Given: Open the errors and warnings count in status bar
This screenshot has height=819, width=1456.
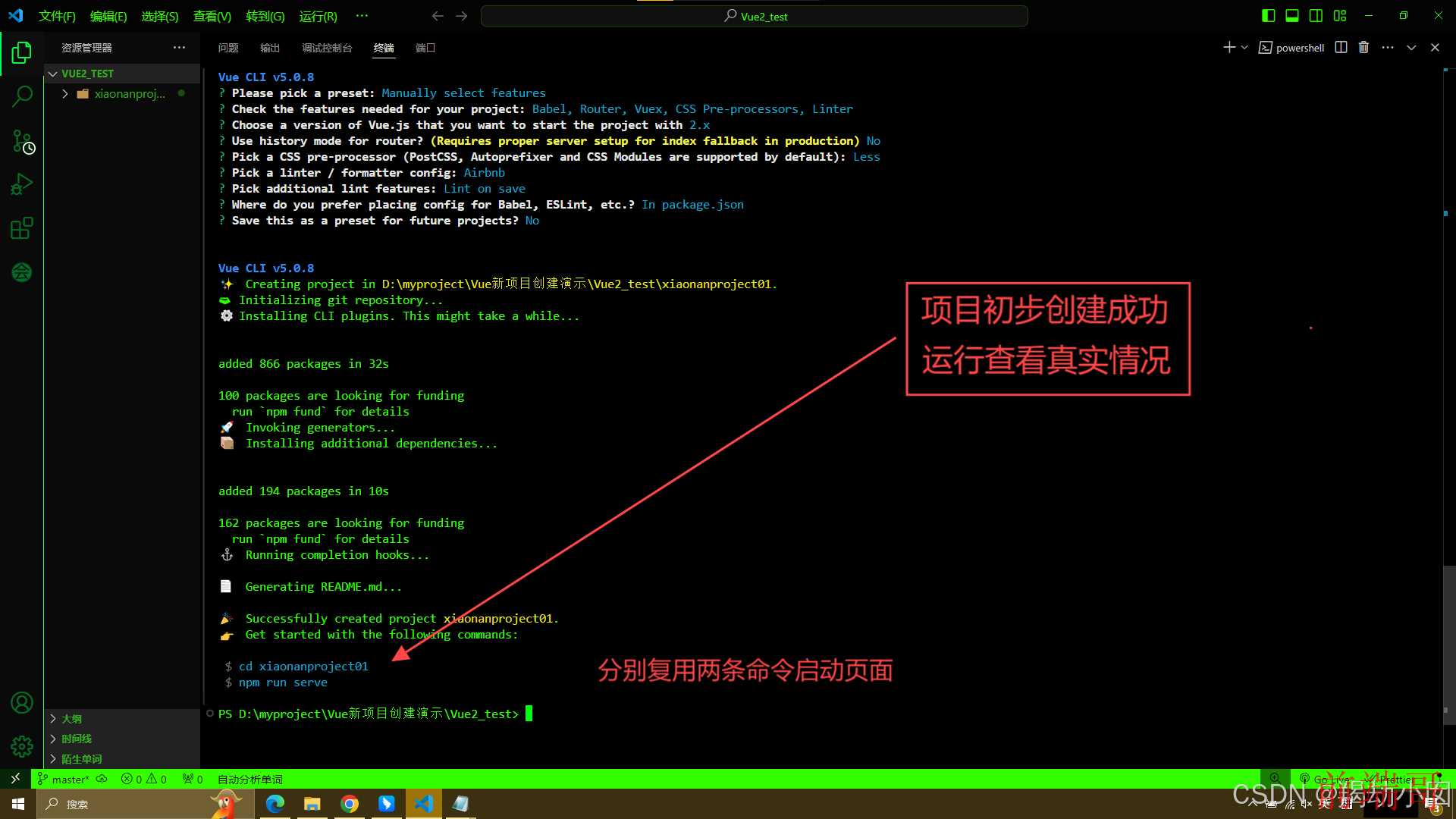Looking at the screenshot, I should (x=144, y=779).
